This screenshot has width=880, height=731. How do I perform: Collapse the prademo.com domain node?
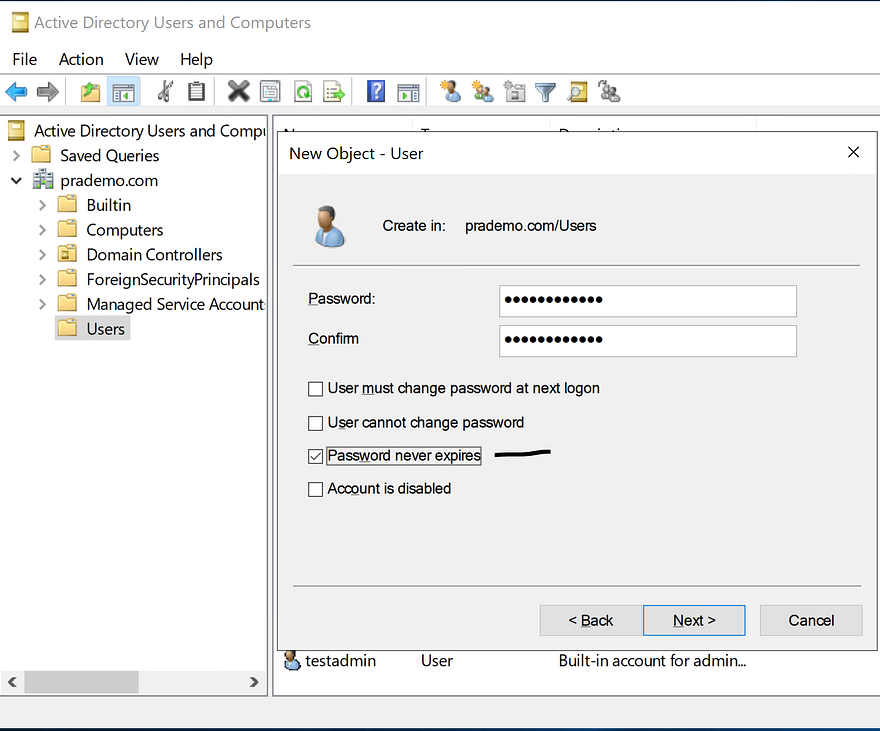16,180
